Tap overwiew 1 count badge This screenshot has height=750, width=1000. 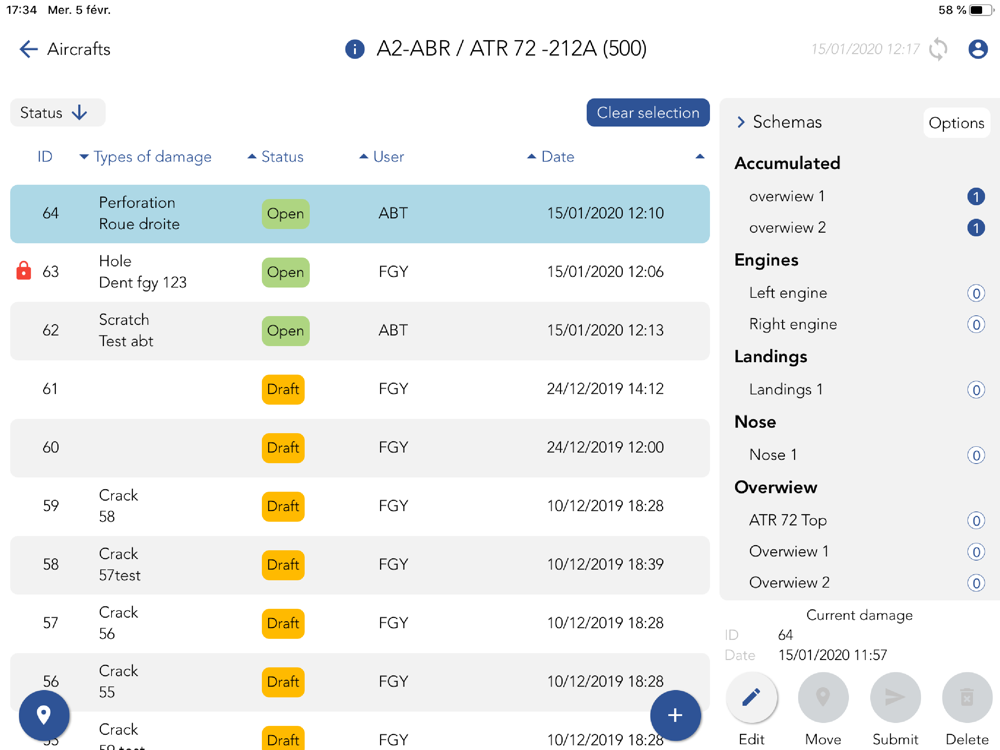click(976, 196)
